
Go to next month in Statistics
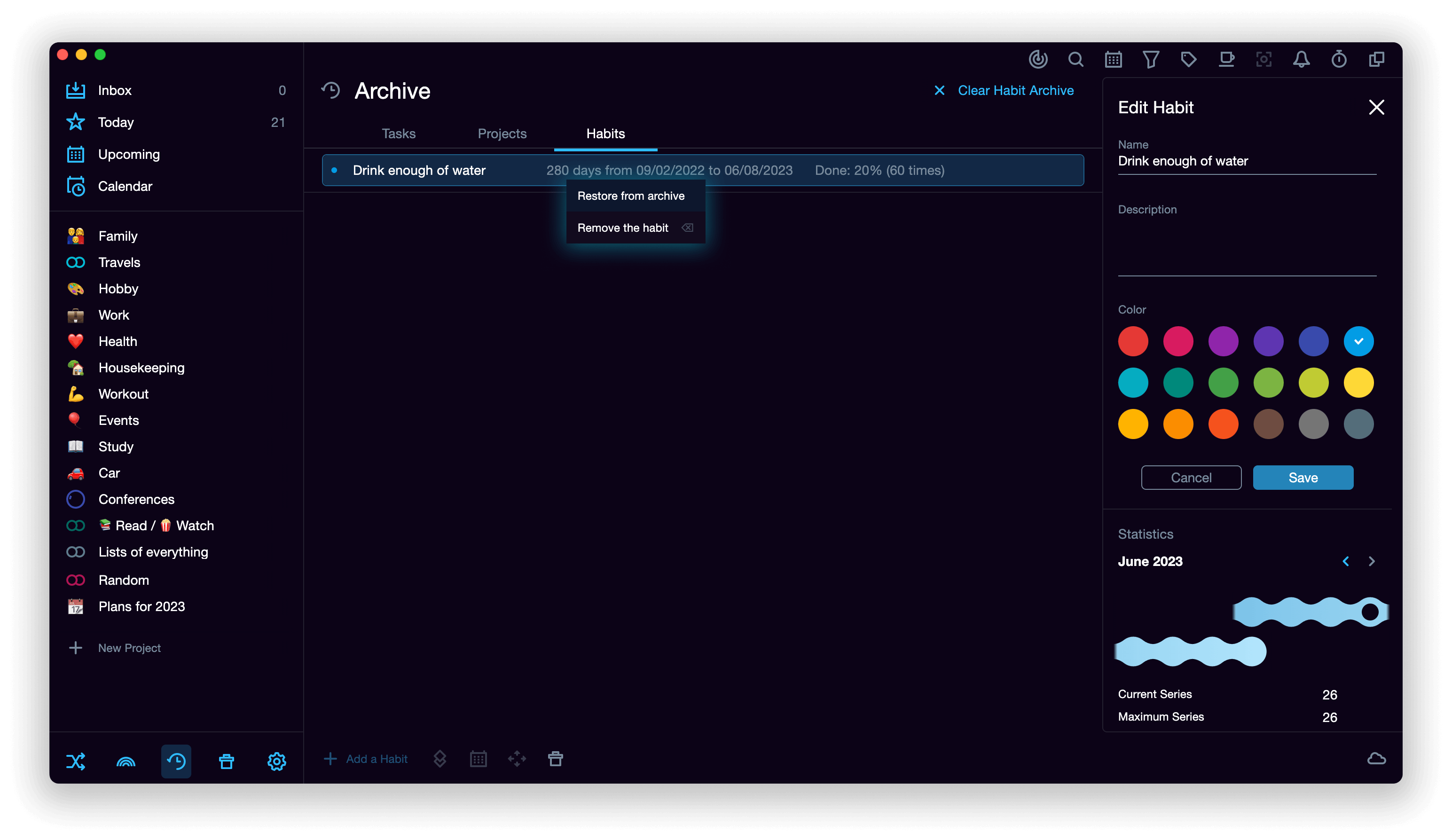(x=1371, y=561)
